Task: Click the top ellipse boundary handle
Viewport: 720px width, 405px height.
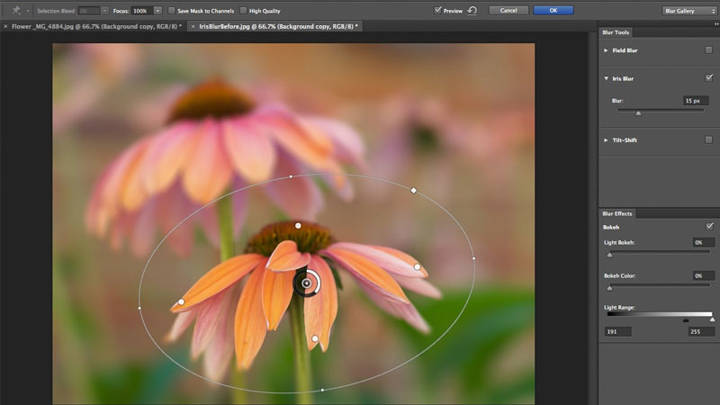Action: (291, 176)
